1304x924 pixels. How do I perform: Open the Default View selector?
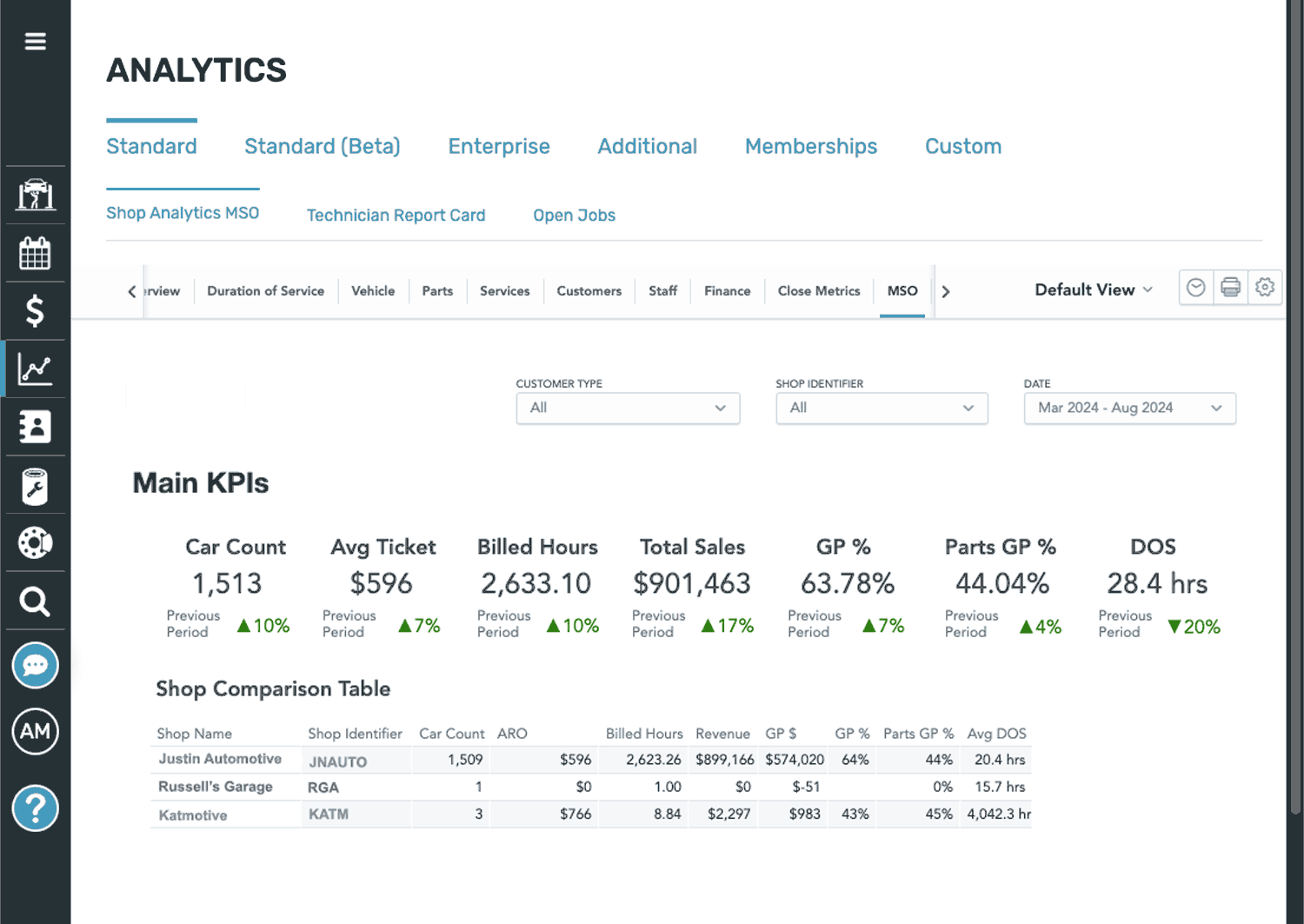point(1093,290)
